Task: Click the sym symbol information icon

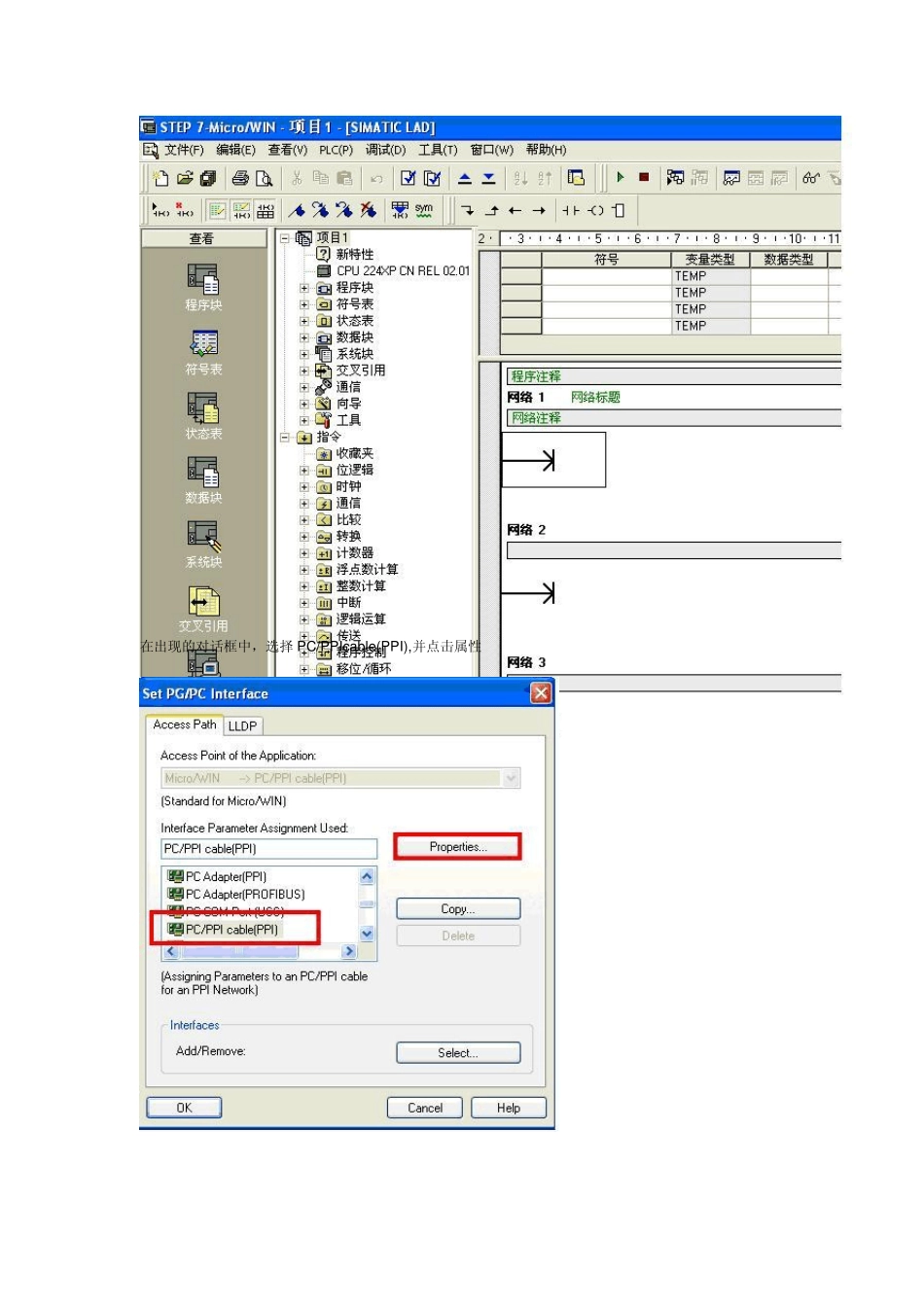Action: 424,209
